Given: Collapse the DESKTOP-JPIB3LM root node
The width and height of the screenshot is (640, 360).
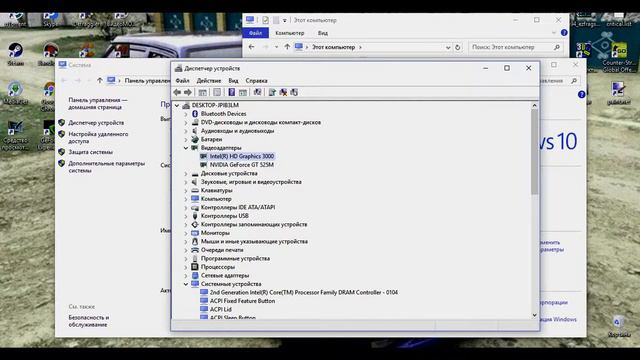Looking at the screenshot, I should click(x=177, y=105).
